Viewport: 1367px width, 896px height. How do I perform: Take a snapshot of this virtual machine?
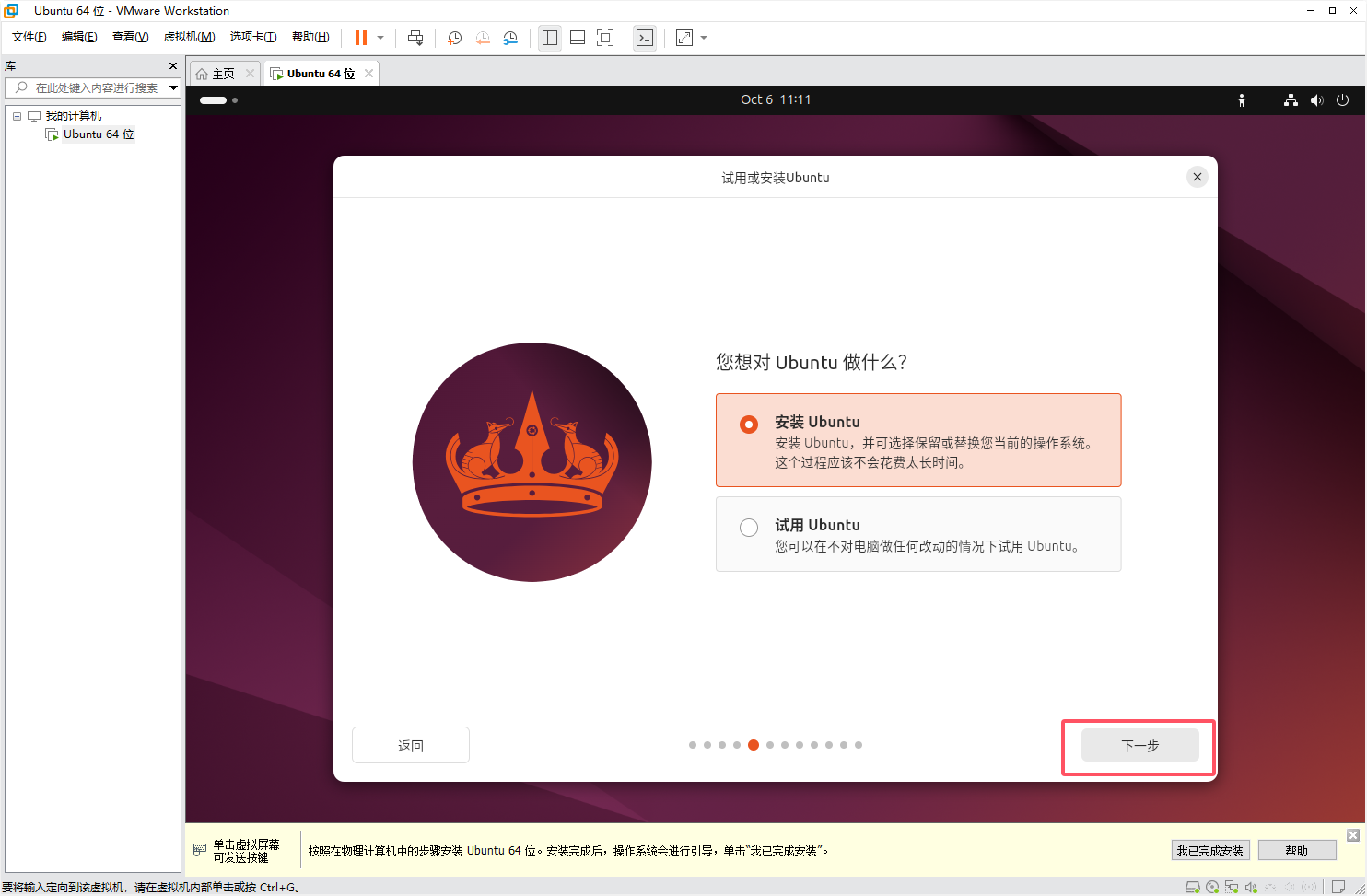pos(455,38)
